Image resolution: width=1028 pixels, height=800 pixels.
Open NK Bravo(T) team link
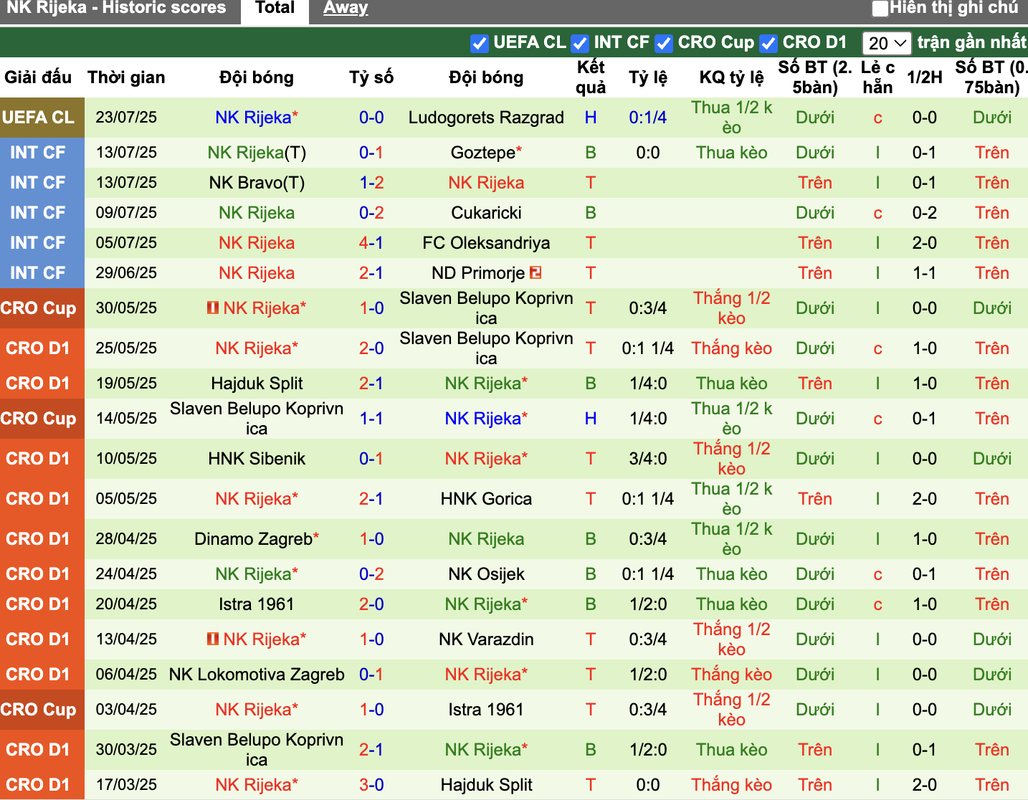[256, 183]
